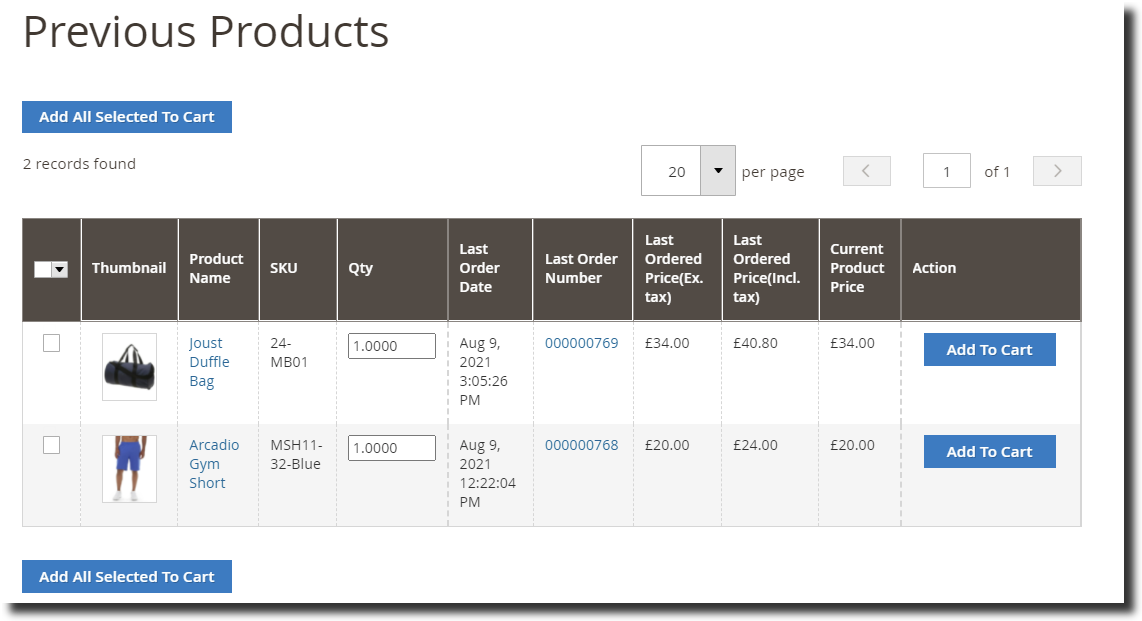Go to the next page arrow

[x=1056, y=171]
